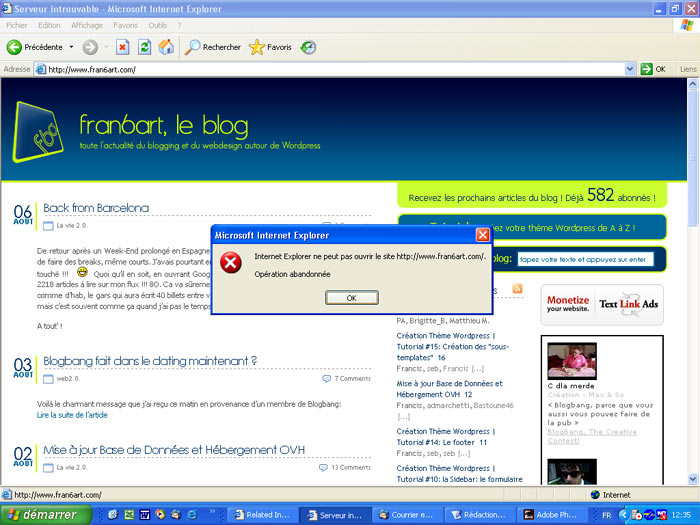Click OK in the error dialog

click(x=352, y=298)
